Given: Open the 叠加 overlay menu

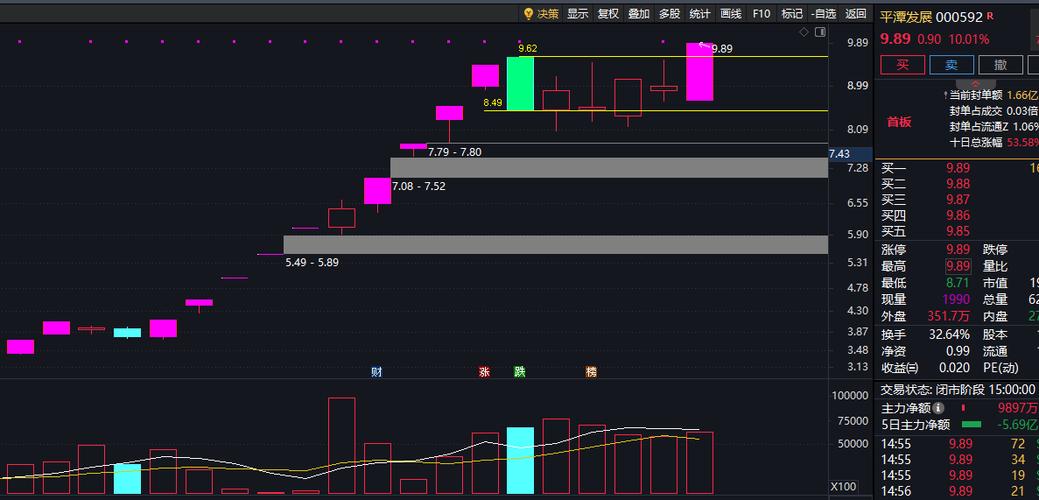Looking at the screenshot, I should [639, 14].
